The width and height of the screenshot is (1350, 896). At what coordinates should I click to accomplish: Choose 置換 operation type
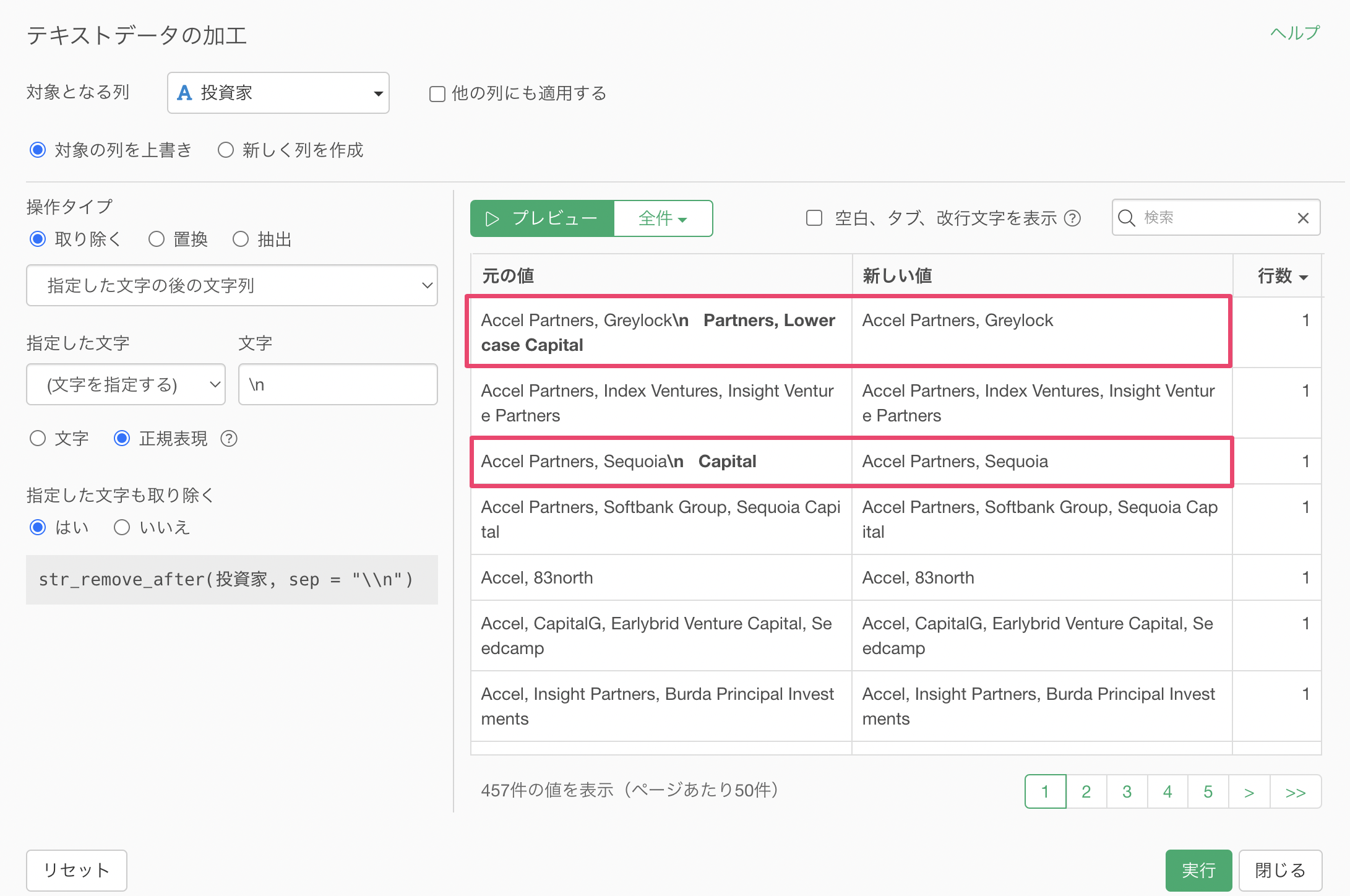(157, 239)
